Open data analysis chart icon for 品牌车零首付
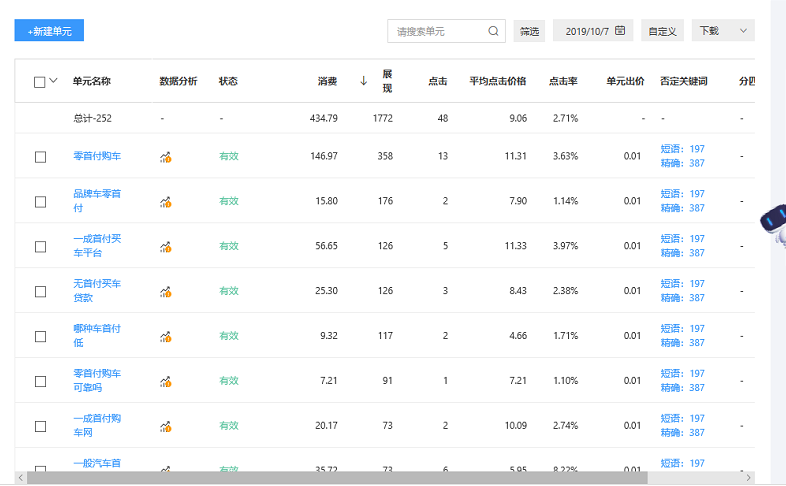This screenshot has width=786, height=486. [166, 202]
